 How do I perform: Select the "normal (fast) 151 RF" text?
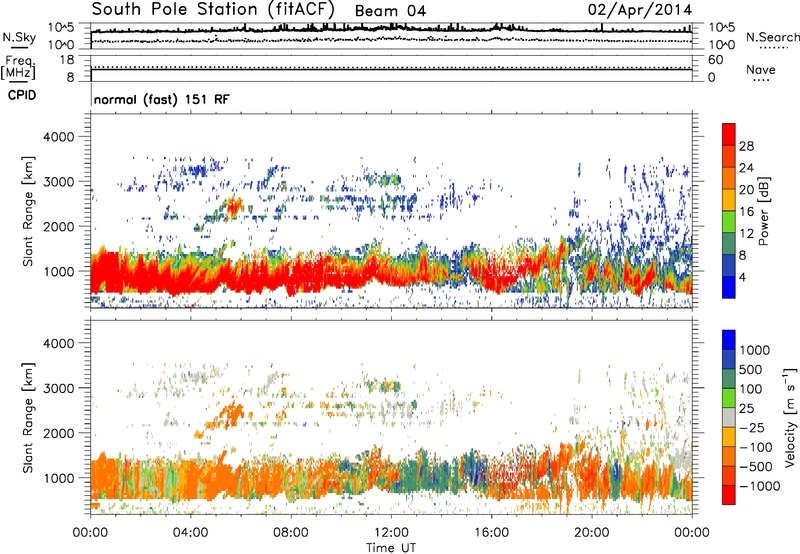tap(162, 99)
